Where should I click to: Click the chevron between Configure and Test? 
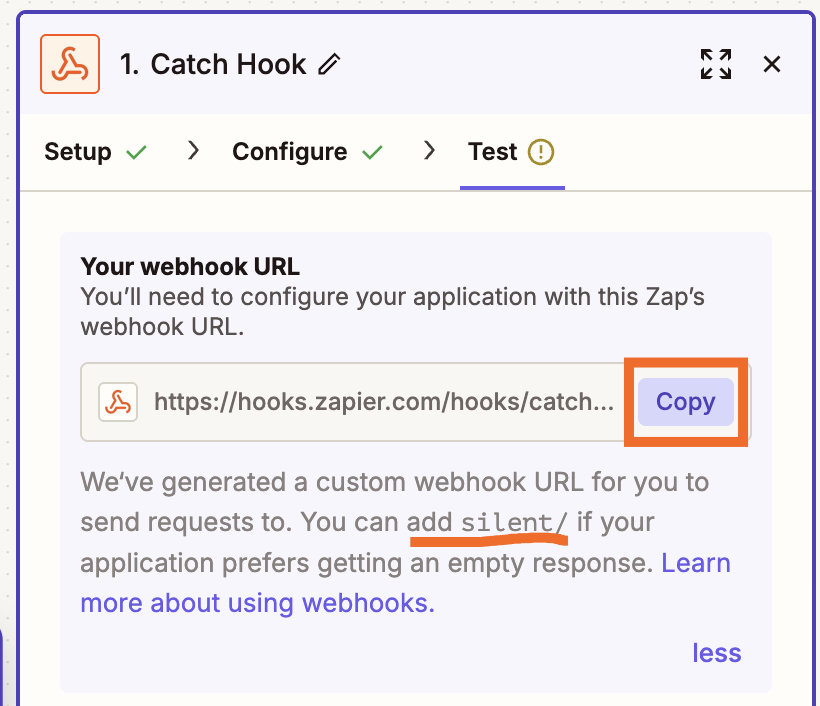[x=429, y=151]
